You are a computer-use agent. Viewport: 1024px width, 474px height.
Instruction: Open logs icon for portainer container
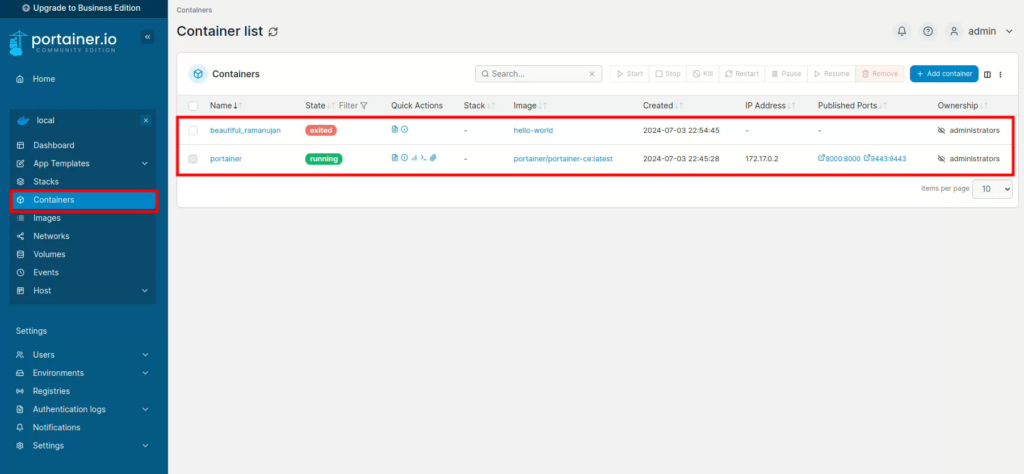(395, 158)
